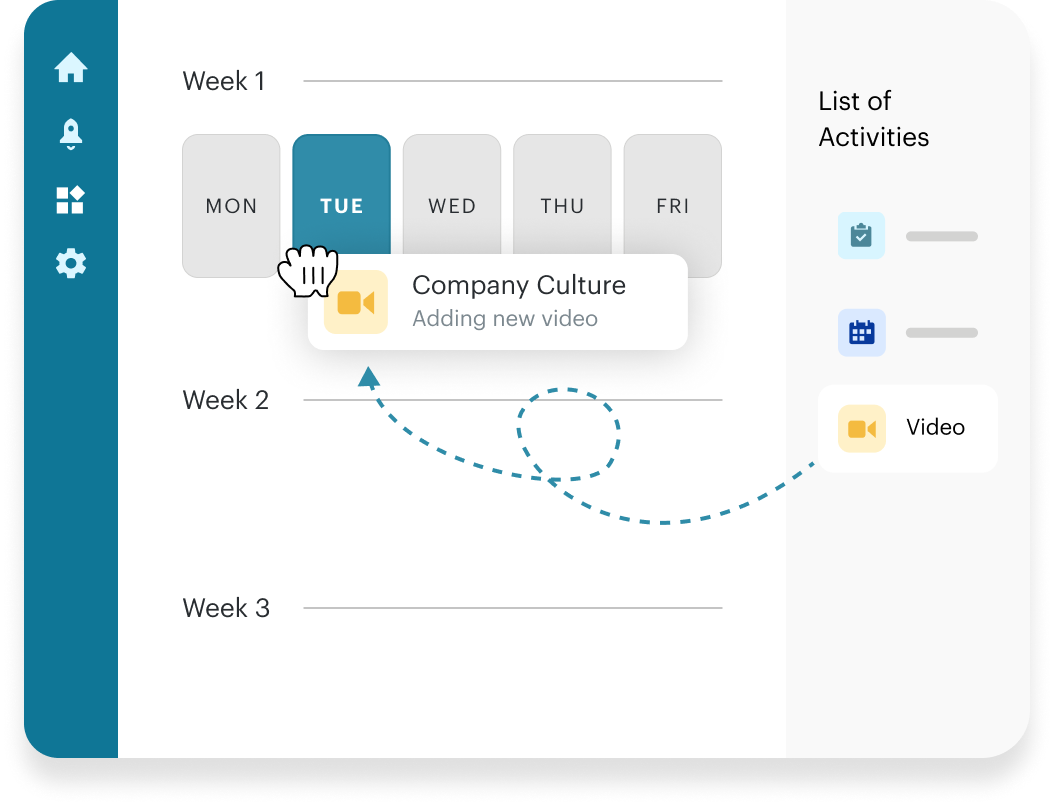Screen dimensions: 1054x806
Task: Select the FRI day tile
Action: 673,206
